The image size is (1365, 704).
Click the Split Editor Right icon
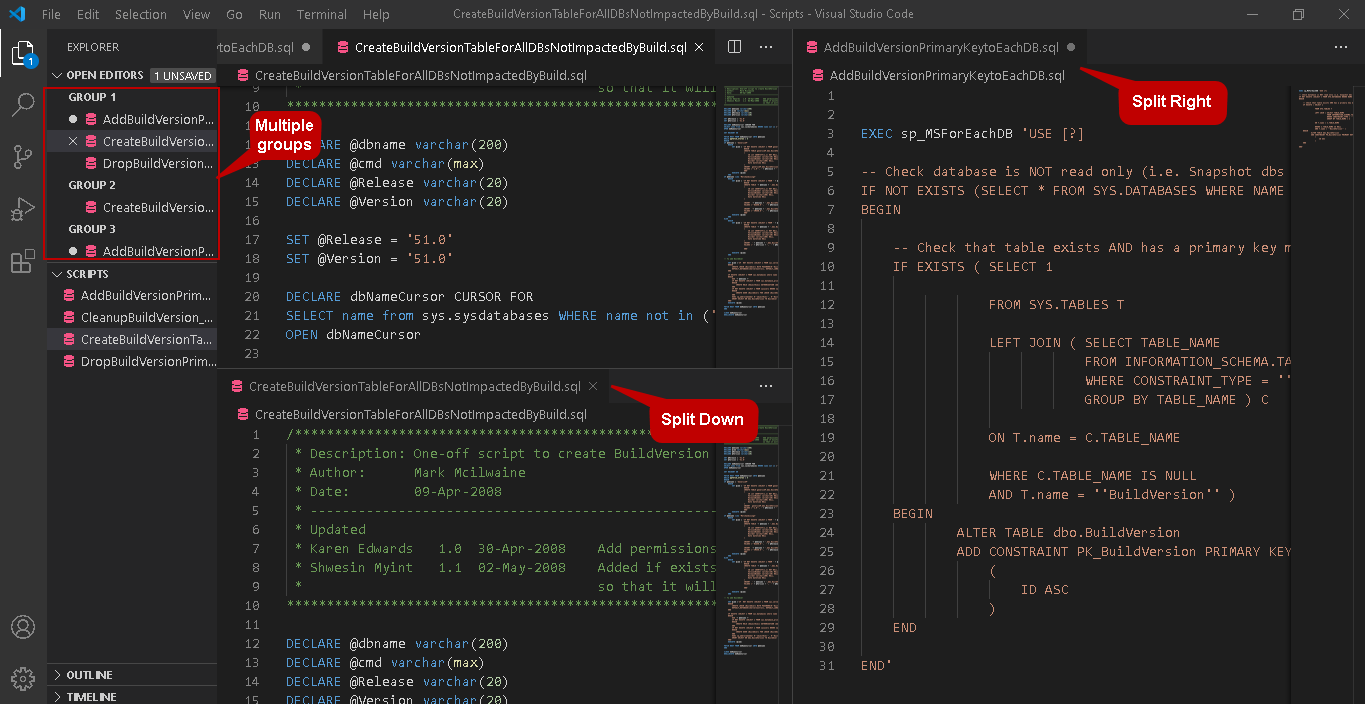[734, 47]
